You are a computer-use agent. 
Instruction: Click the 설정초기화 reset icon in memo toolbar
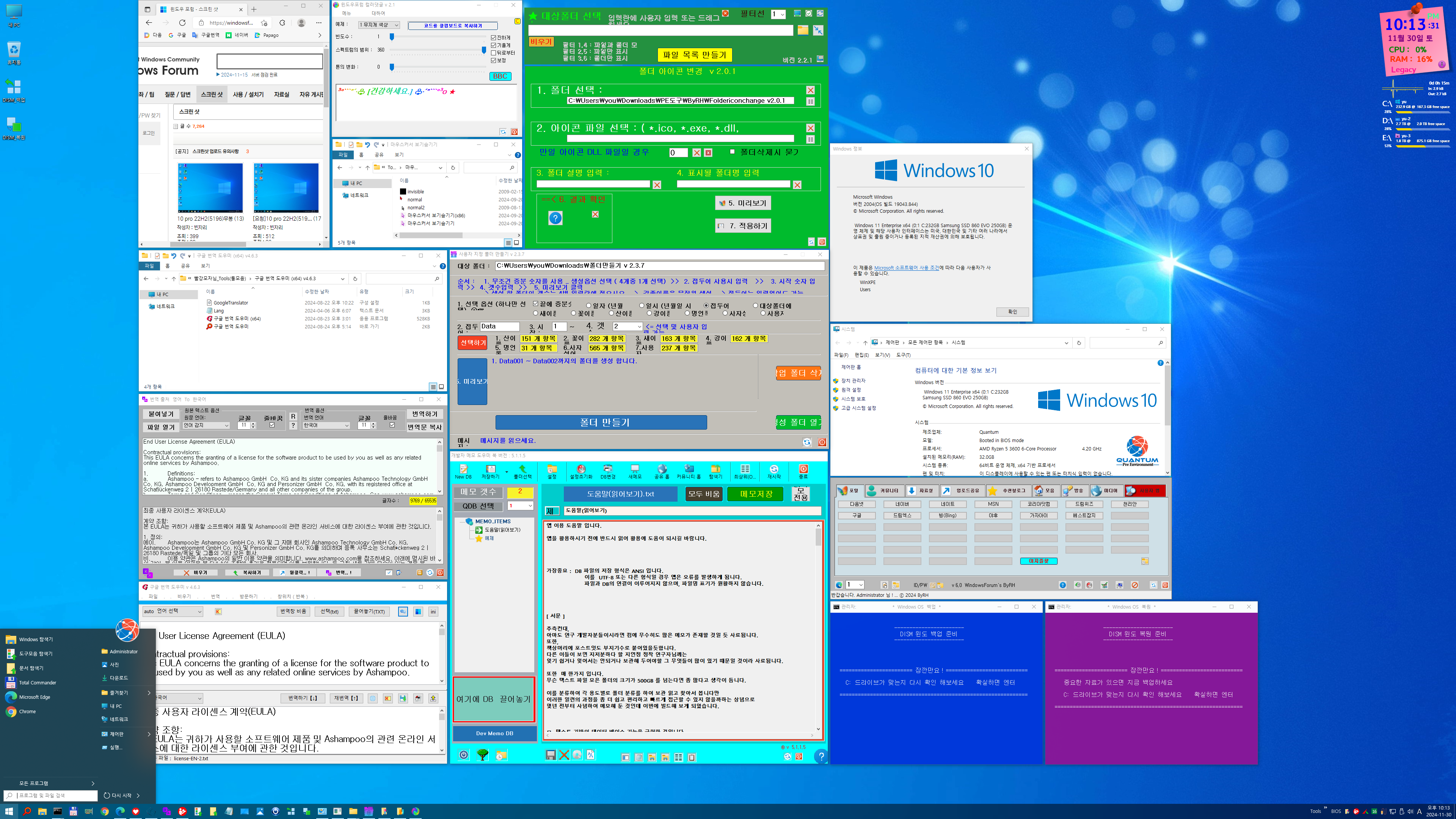pos(581,471)
